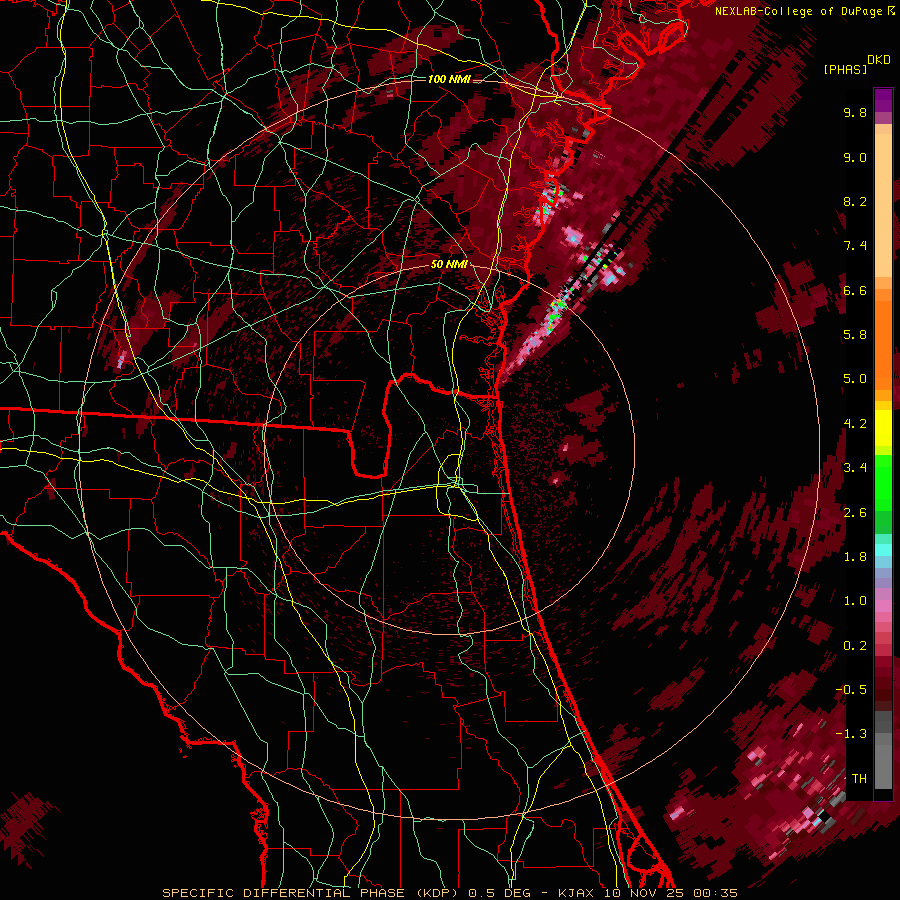The image size is (900, 900).
Task: Pick the bright green band on color scale
Action: (x=883, y=482)
